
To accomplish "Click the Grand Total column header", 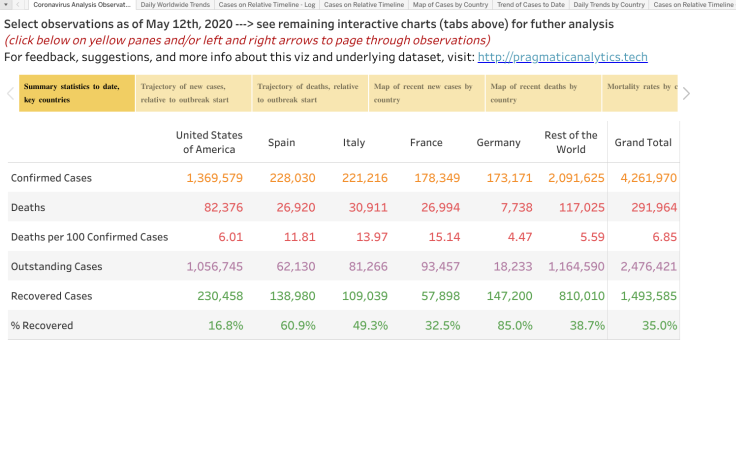I will pyautogui.click(x=643, y=142).
